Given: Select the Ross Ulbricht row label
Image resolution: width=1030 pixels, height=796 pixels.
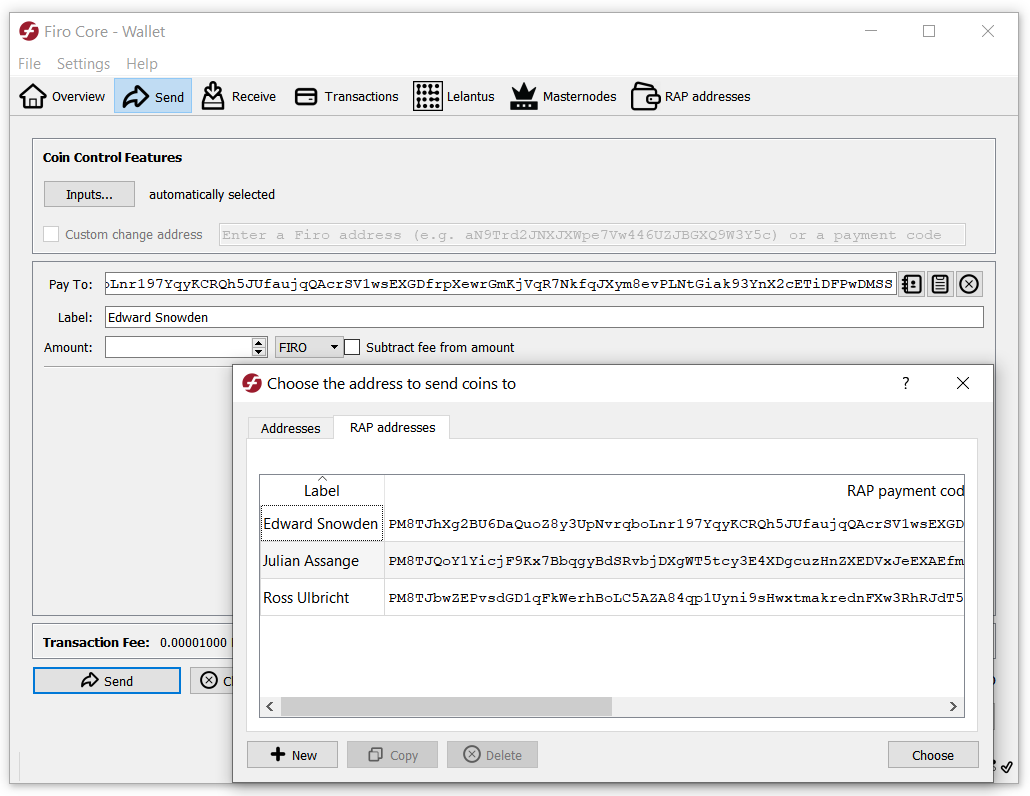Looking at the screenshot, I should pyautogui.click(x=322, y=597).
